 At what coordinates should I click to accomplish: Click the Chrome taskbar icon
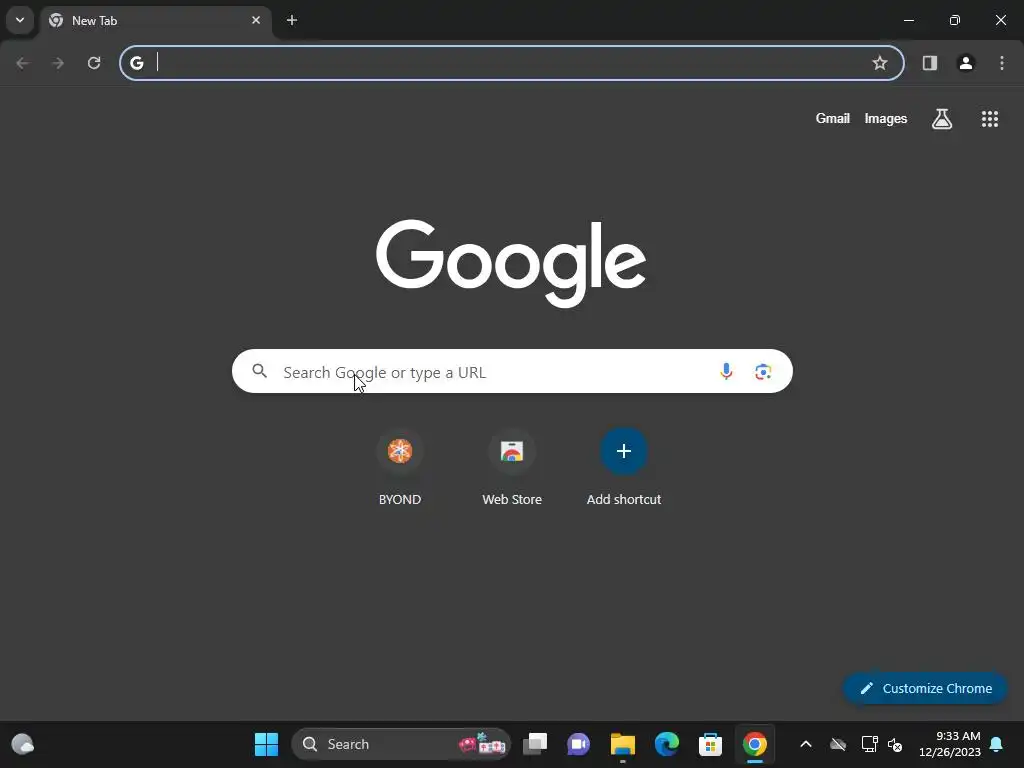pyautogui.click(x=754, y=744)
